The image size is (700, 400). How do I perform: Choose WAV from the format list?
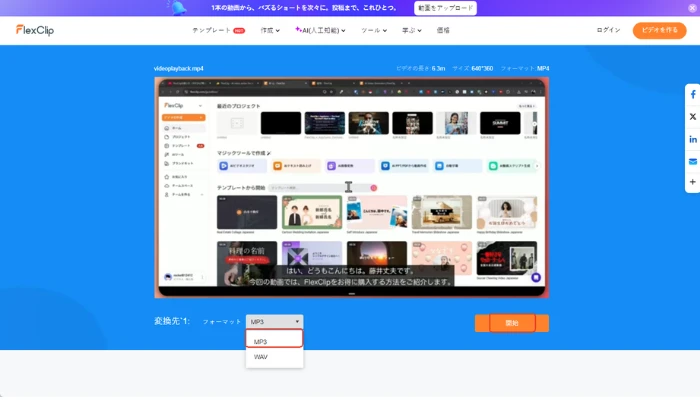point(275,357)
